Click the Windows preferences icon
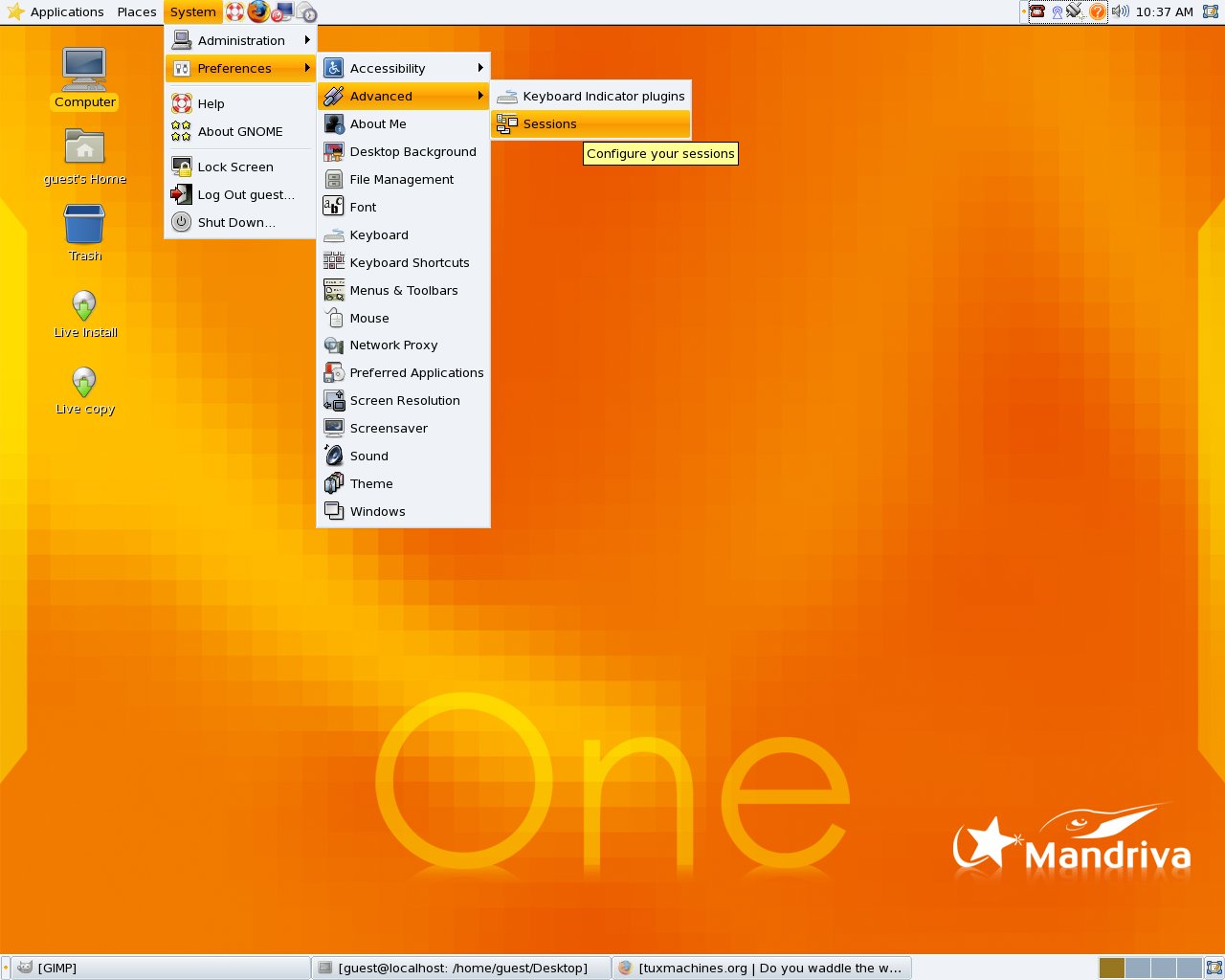Viewport: 1225px width, 980px height. [333, 512]
